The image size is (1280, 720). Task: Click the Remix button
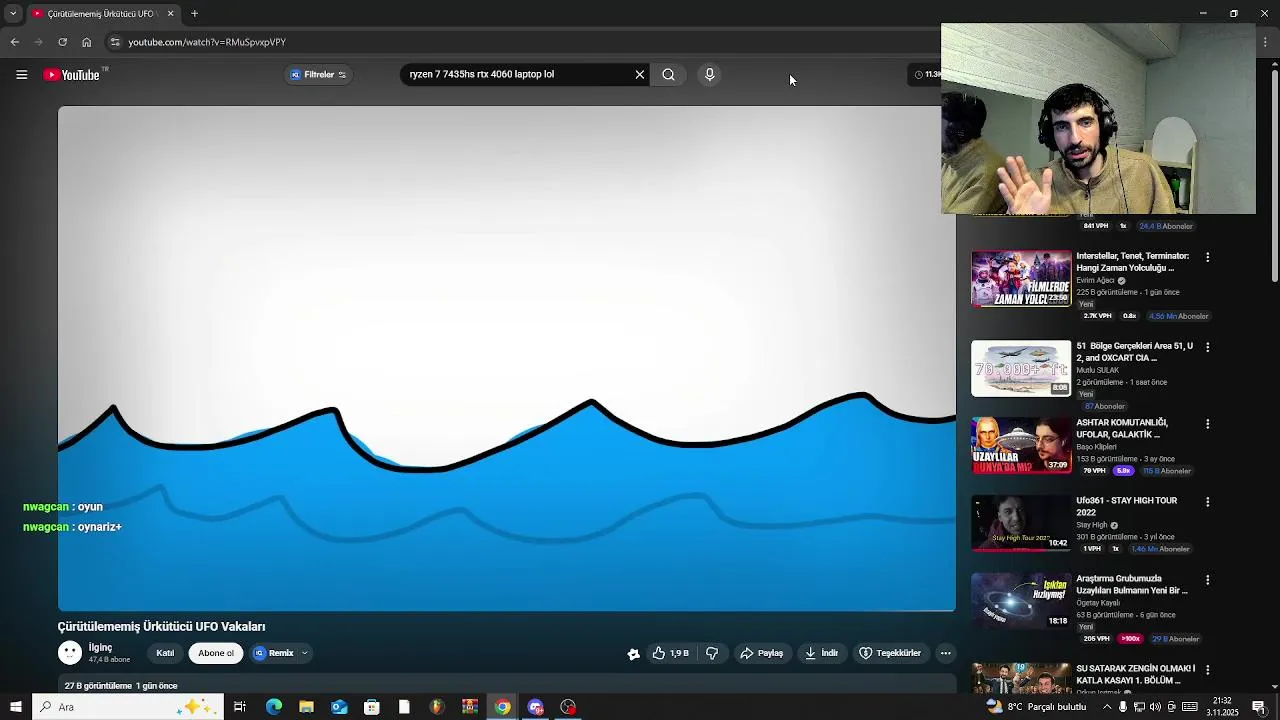(274, 653)
